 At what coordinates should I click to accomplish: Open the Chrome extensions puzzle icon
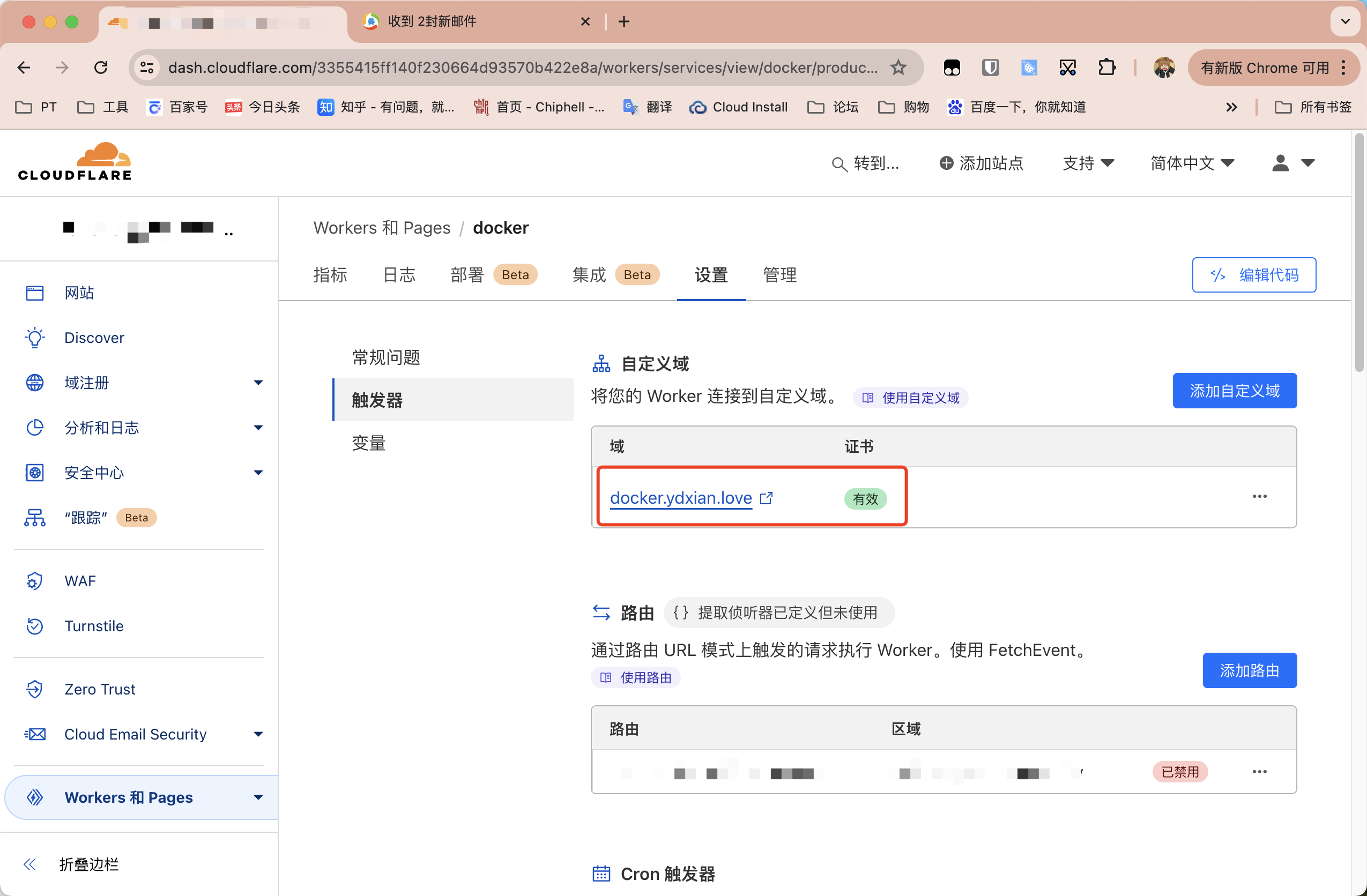click(x=1106, y=68)
